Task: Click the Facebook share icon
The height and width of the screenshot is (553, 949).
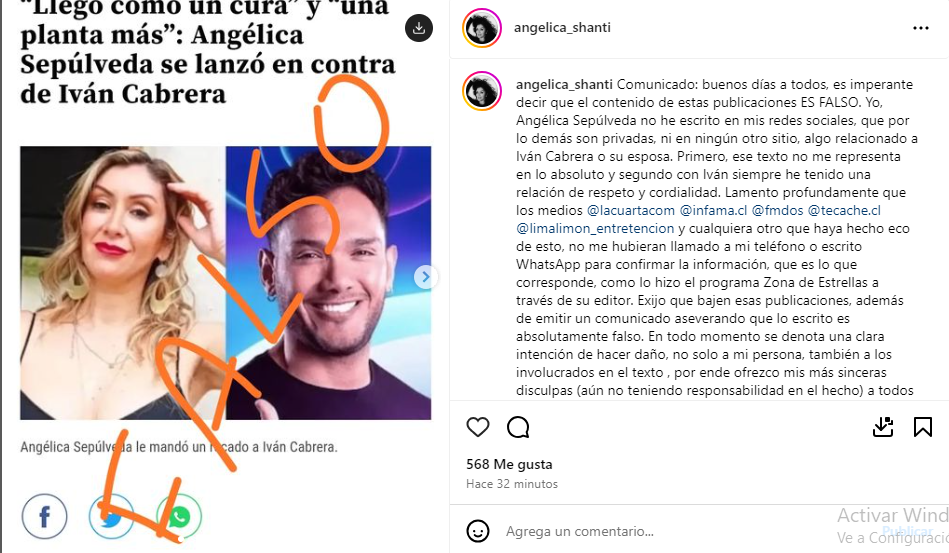Action: [44, 517]
